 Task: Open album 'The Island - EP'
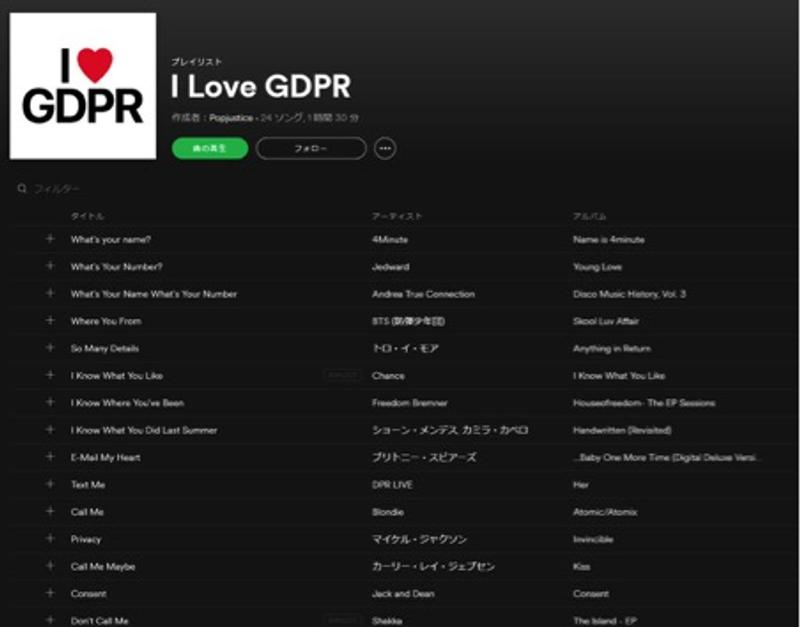pyautogui.click(x=605, y=621)
